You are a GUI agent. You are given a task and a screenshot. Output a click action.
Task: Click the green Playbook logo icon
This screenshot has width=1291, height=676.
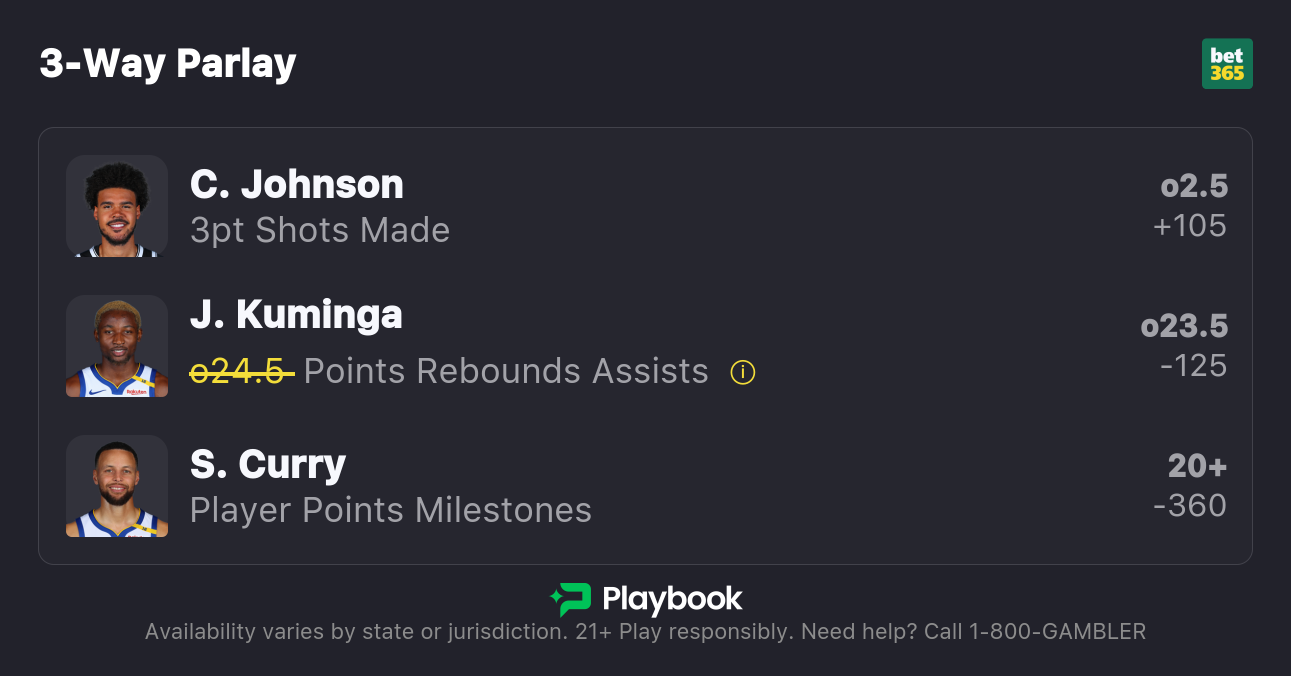pyautogui.click(x=570, y=599)
